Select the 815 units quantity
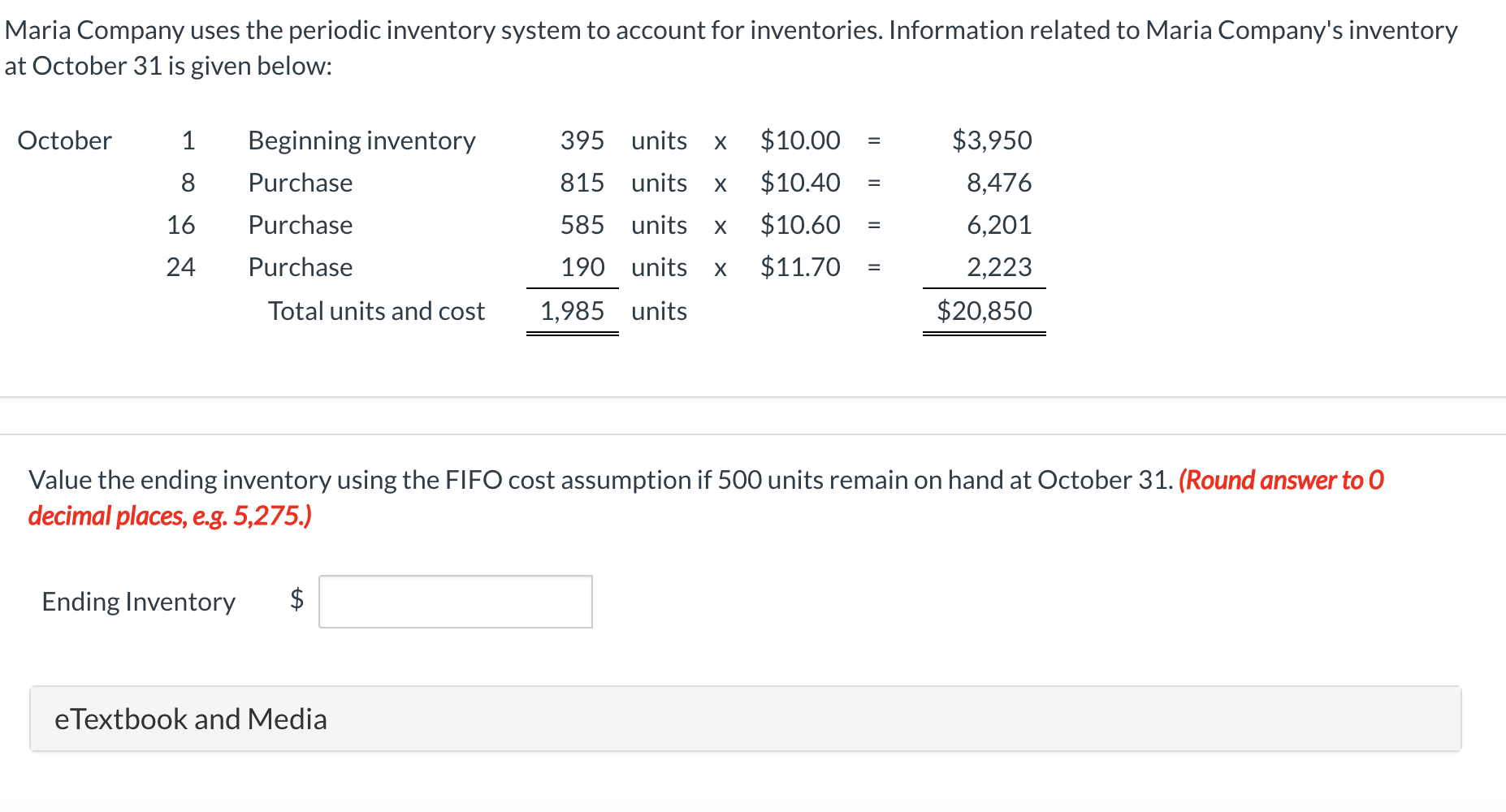1506x812 pixels. tap(582, 183)
